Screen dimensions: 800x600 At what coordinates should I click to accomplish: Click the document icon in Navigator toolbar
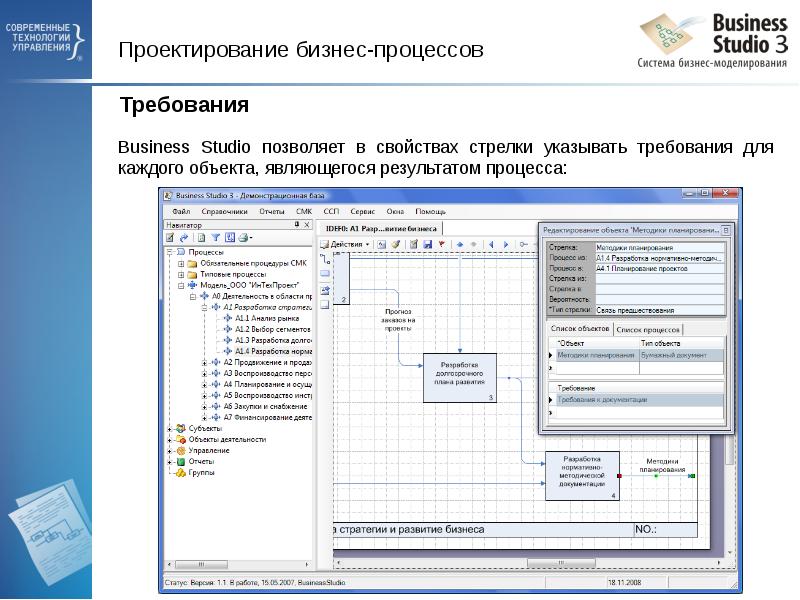[202, 238]
